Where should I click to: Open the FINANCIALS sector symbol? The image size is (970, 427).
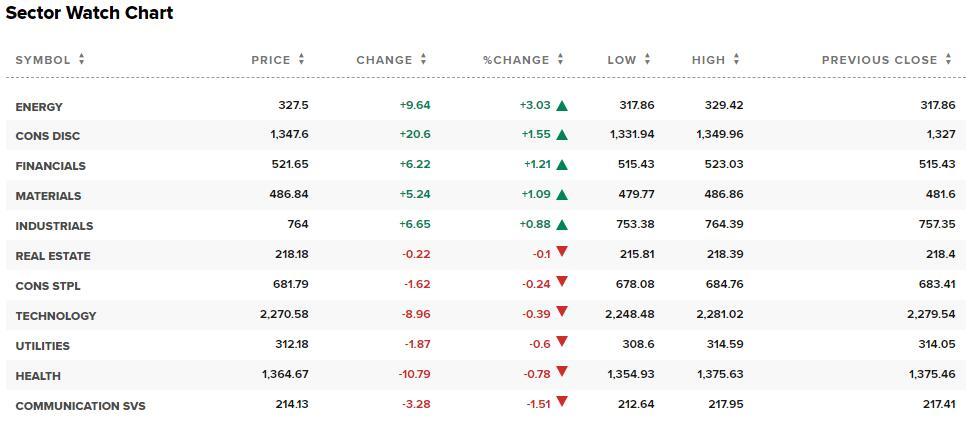51,166
